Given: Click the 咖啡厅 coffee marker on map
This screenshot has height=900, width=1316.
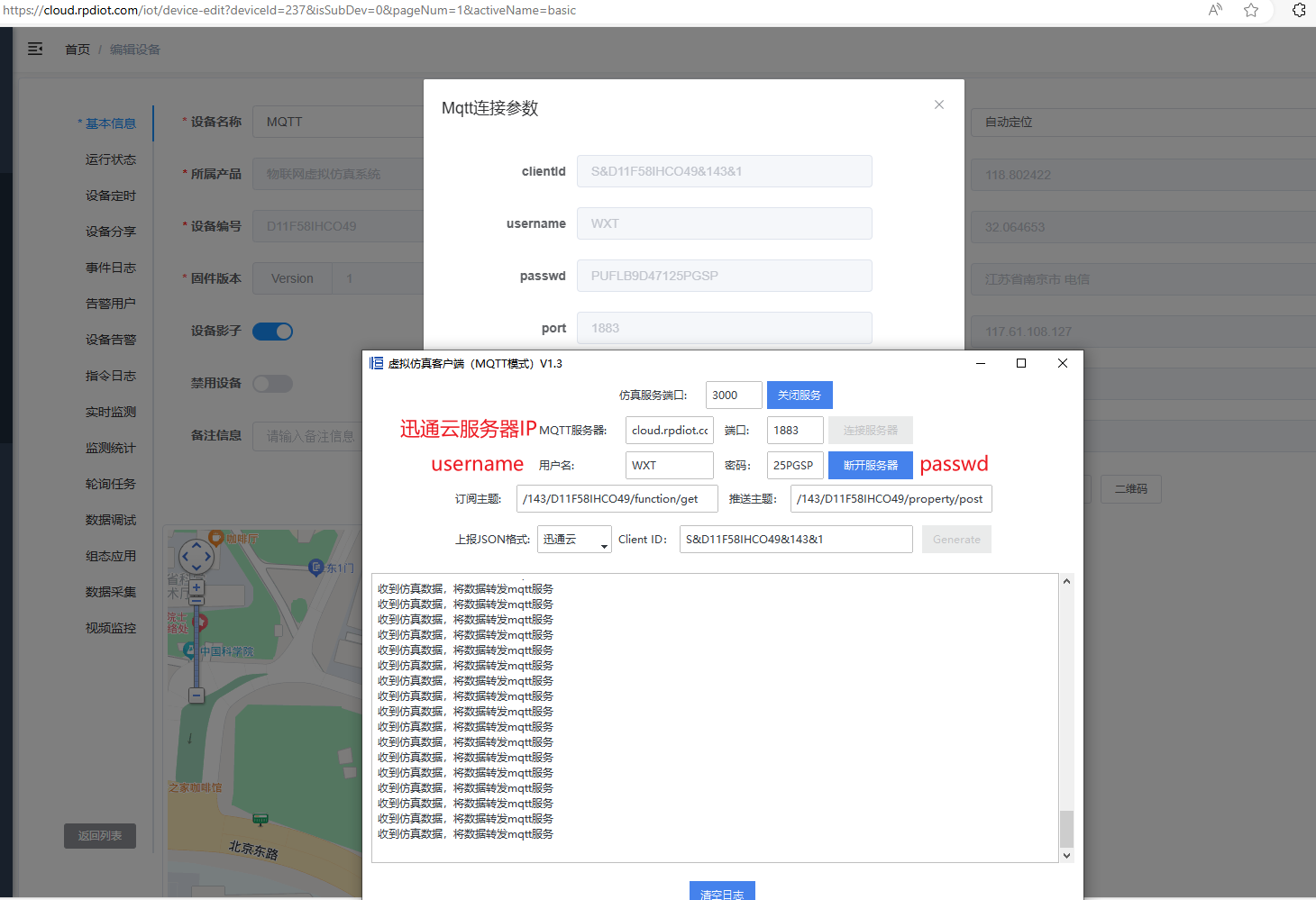Looking at the screenshot, I should pos(216,539).
